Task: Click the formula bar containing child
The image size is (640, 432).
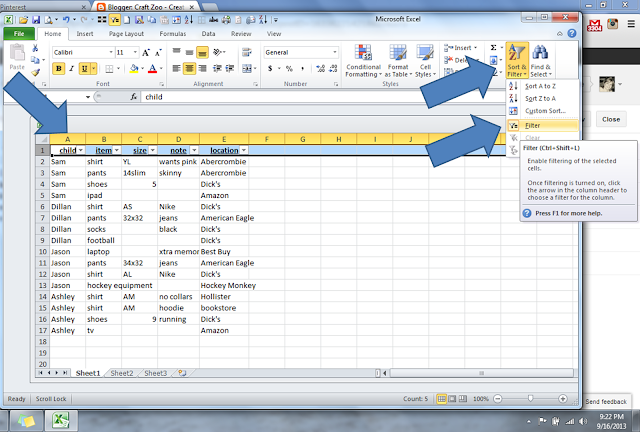Action: click(322, 97)
